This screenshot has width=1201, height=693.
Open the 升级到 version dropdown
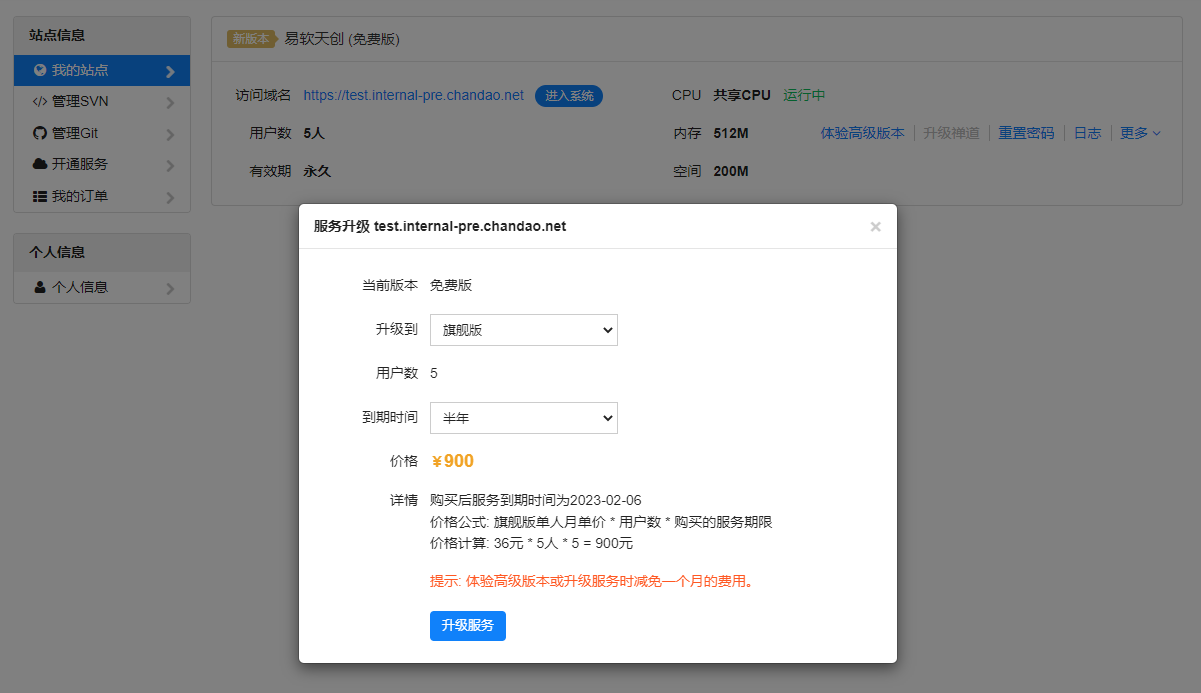[x=523, y=330]
